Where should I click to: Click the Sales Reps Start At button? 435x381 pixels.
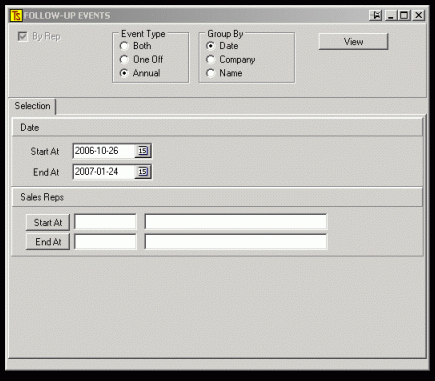[48, 222]
